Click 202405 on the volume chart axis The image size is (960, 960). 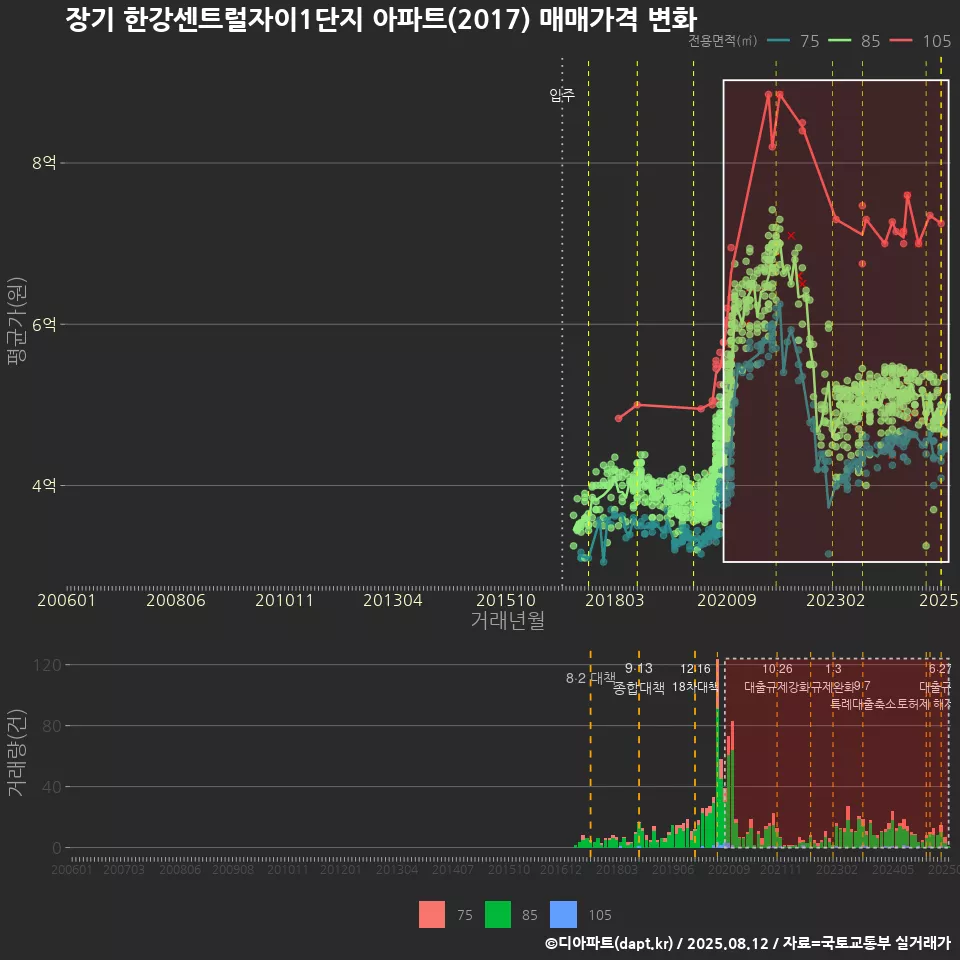893,869
